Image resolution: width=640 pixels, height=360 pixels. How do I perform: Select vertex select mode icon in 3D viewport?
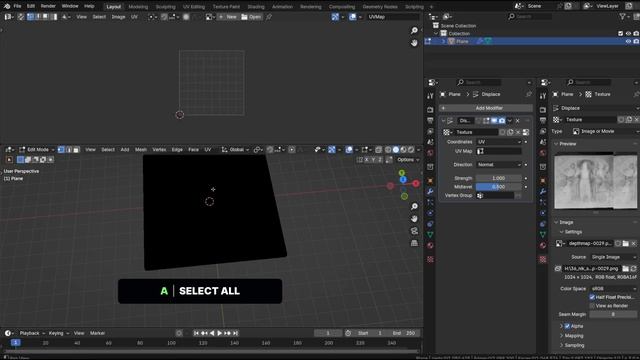(61, 149)
